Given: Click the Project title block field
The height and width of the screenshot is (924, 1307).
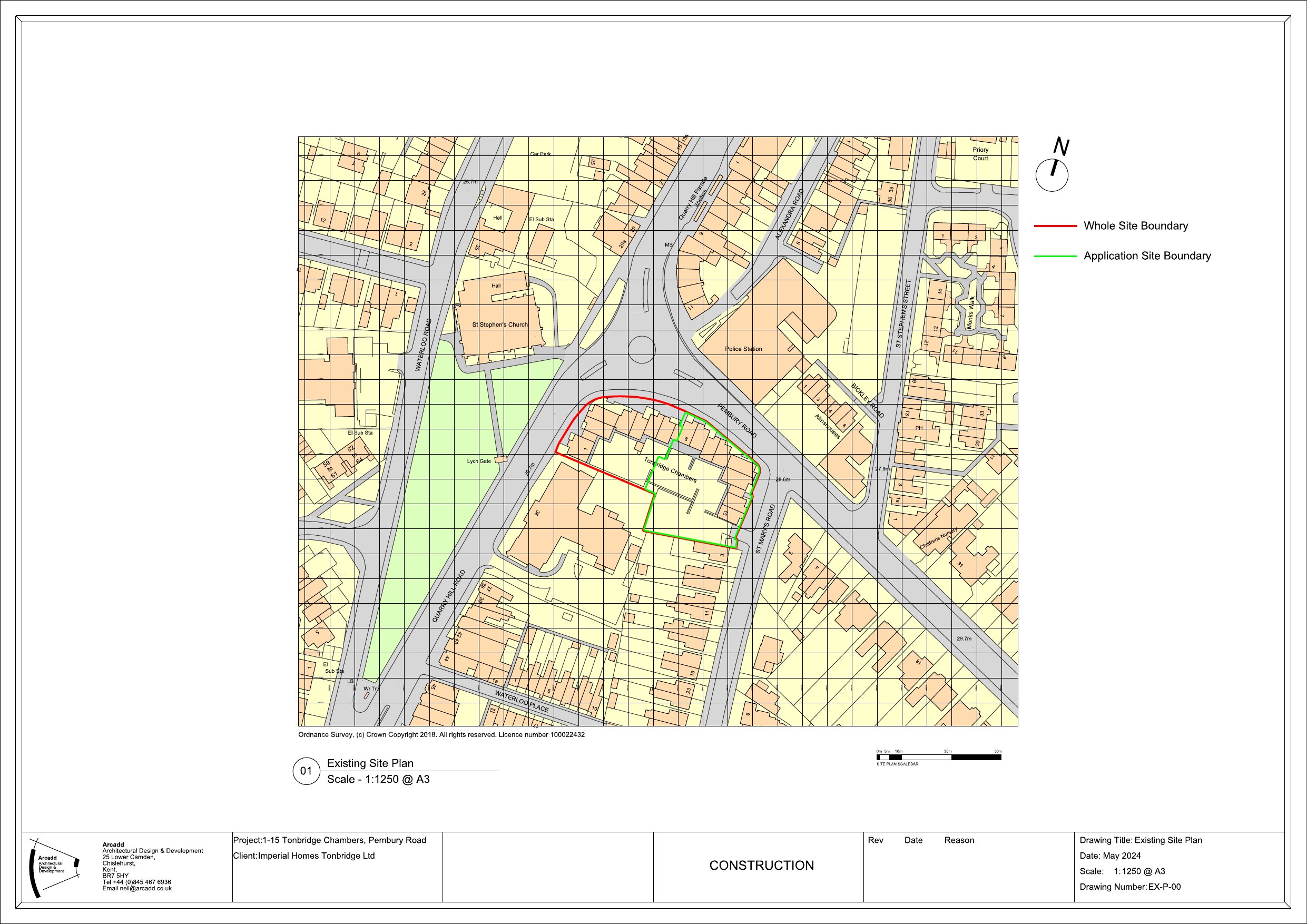Looking at the screenshot, I should (330, 840).
